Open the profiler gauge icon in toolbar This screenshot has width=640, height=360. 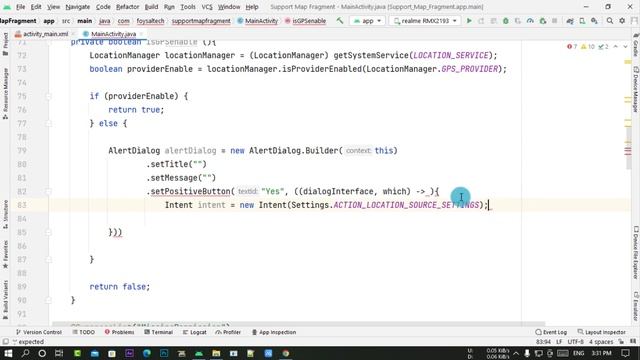[530, 20]
